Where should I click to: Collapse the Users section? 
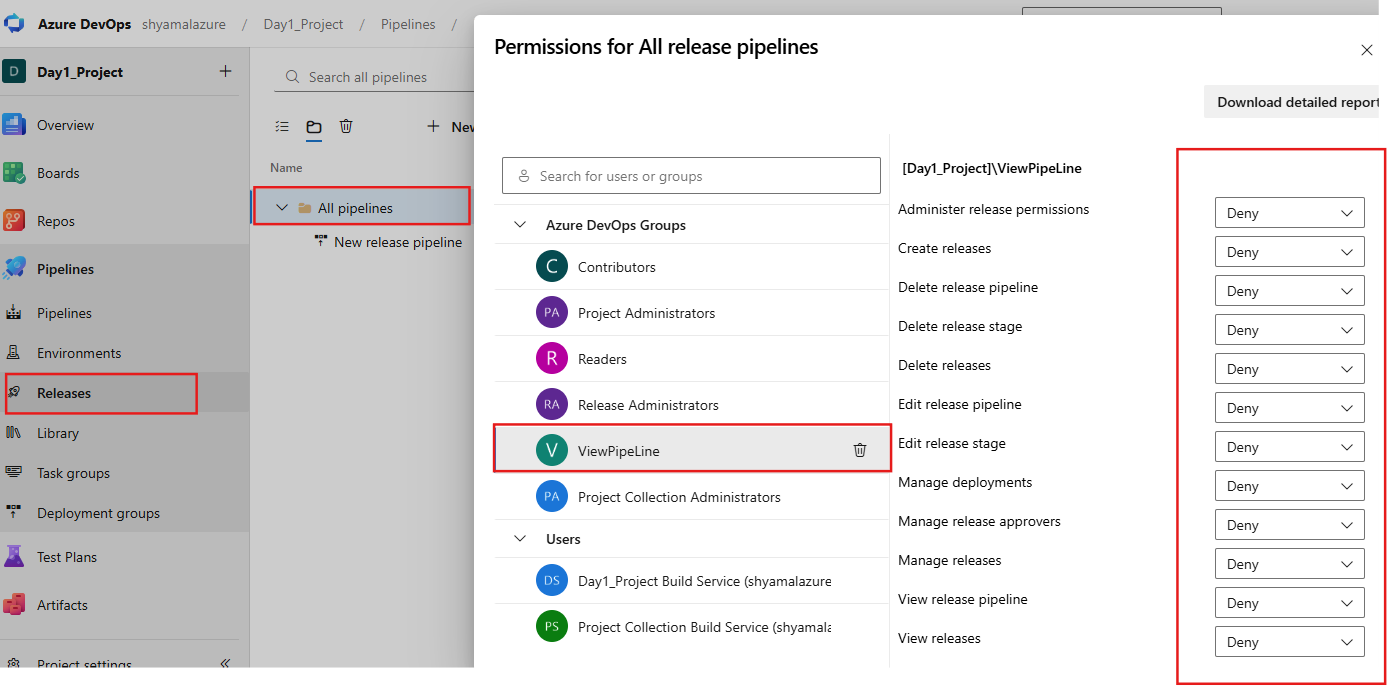pyautogui.click(x=520, y=539)
